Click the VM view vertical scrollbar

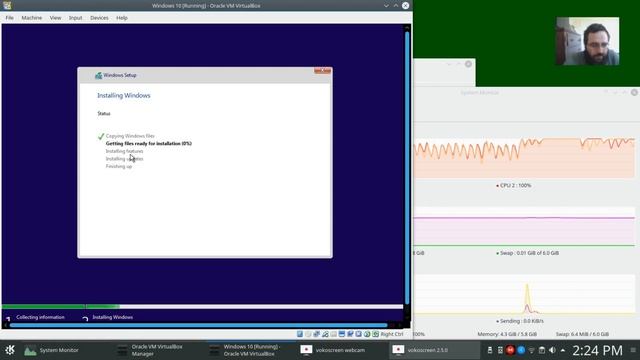407,167
